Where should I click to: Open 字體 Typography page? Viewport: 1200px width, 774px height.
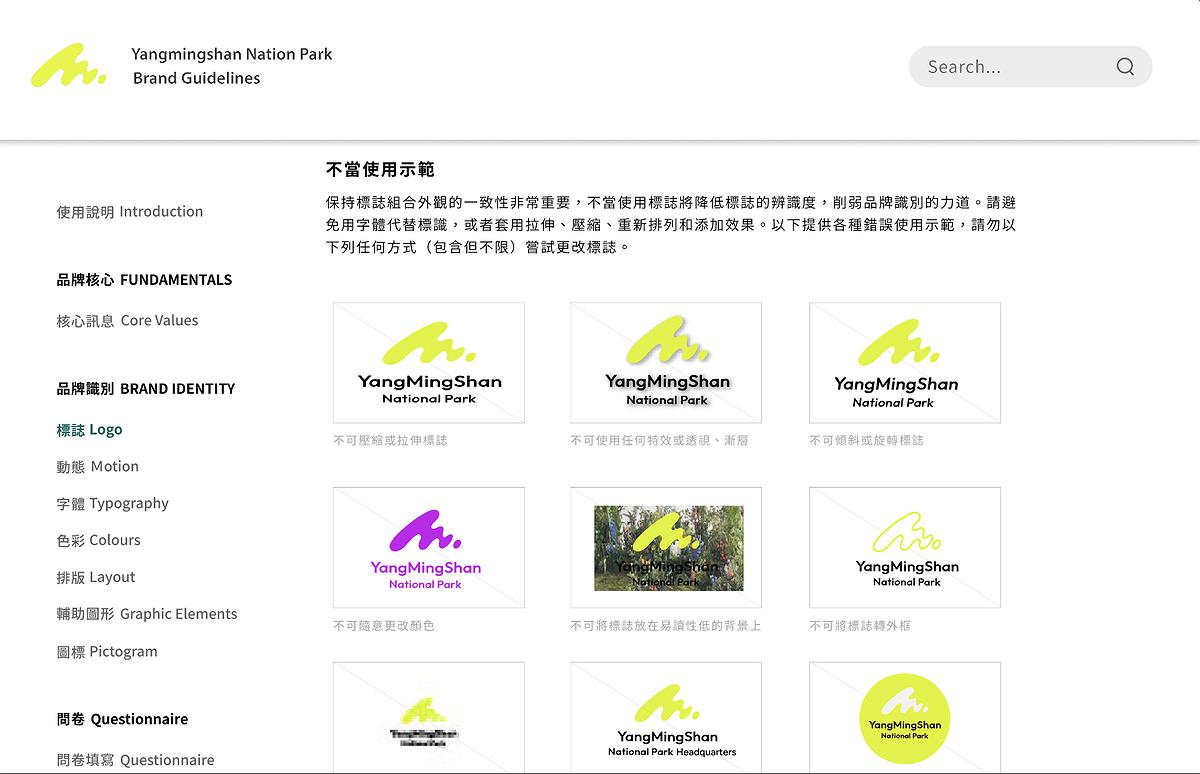(x=112, y=504)
